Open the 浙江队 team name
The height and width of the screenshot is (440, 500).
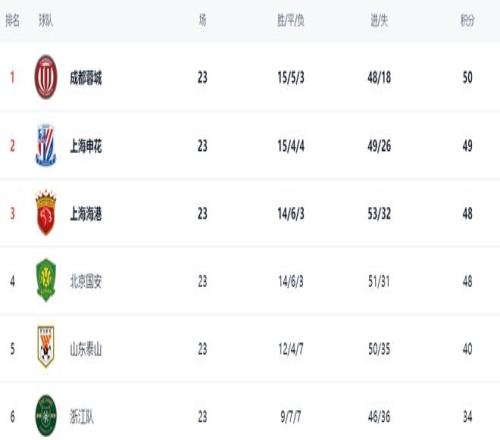(82, 417)
